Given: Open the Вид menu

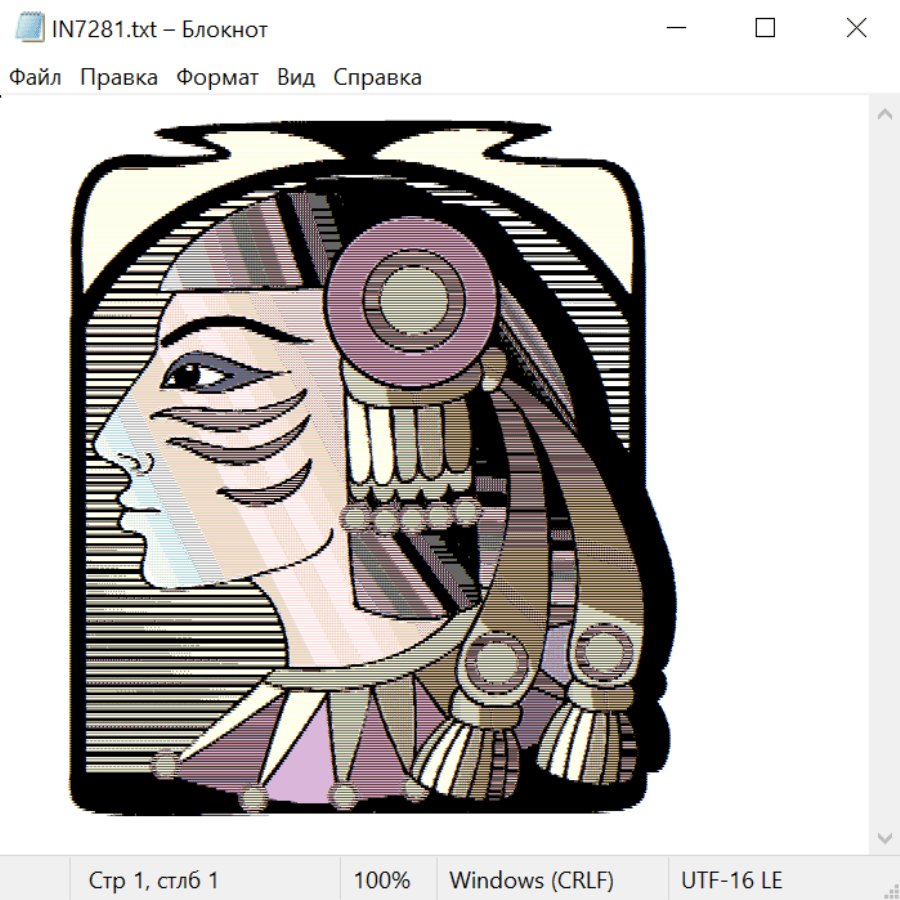Looking at the screenshot, I should point(296,77).
